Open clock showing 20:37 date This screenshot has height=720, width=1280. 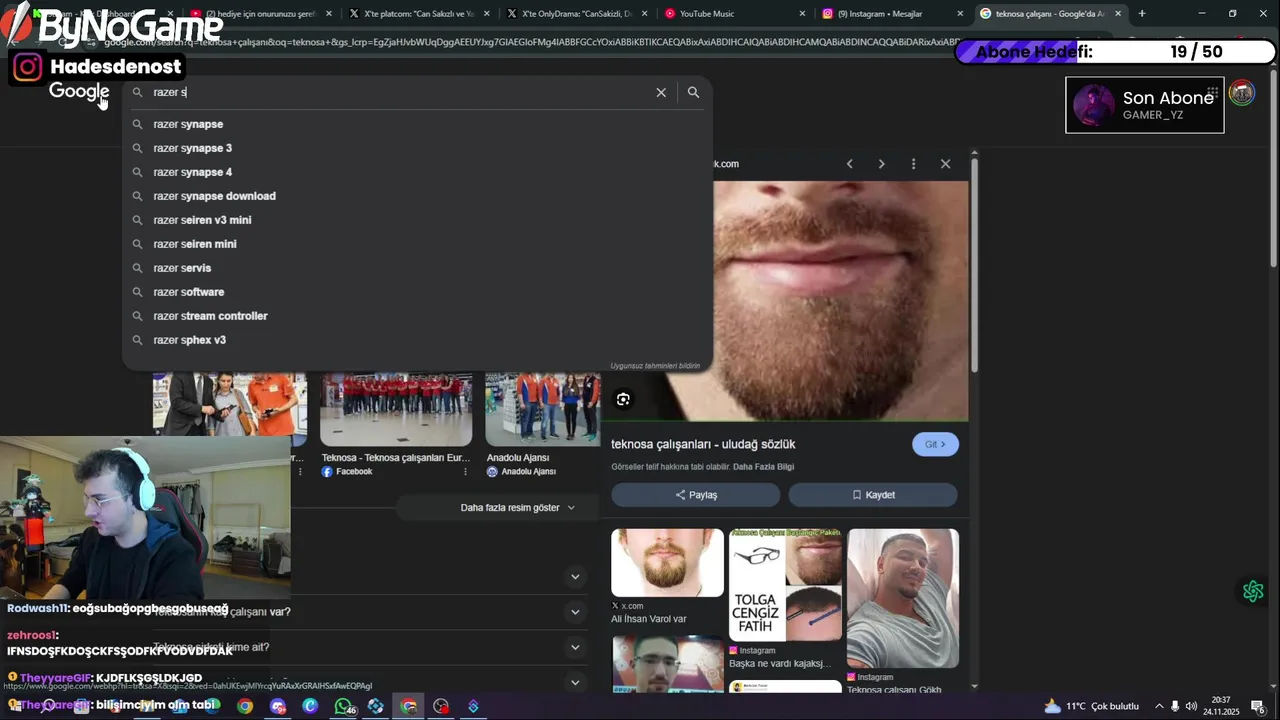click(1221, 706)
